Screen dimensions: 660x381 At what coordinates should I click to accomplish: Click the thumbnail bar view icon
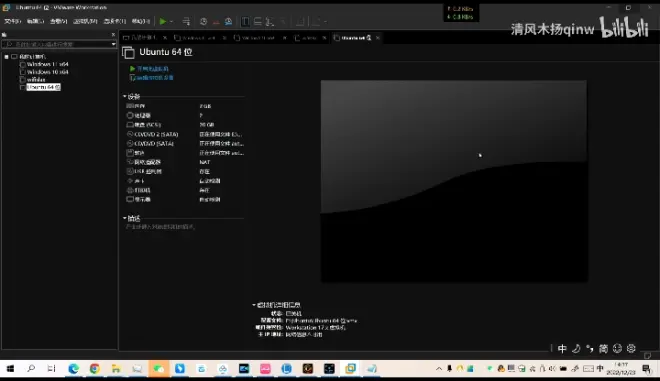258,21
